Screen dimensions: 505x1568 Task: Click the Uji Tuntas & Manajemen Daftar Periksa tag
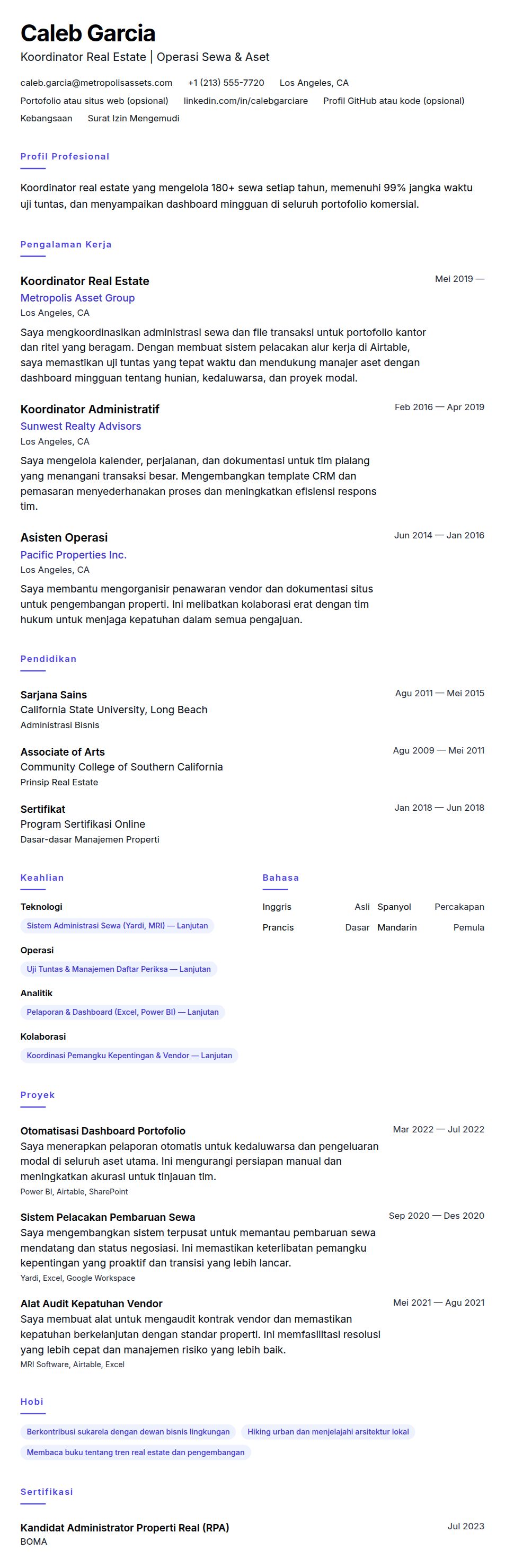pos(119,969)
